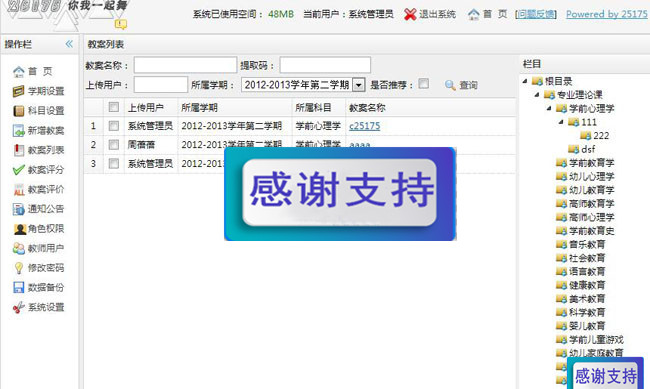Click the 修改密码 lightbulb icon

(19, 268)
